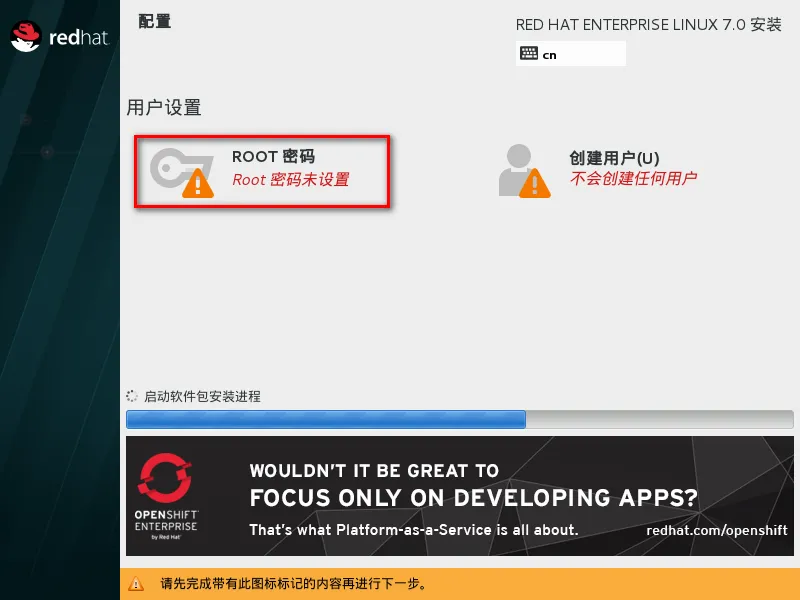Image resolution: width=800 pixels, height=600 pixels.
Task: Open the ROOT 密码 key icon
Action: pyautogui.click(x=182, y=172)
